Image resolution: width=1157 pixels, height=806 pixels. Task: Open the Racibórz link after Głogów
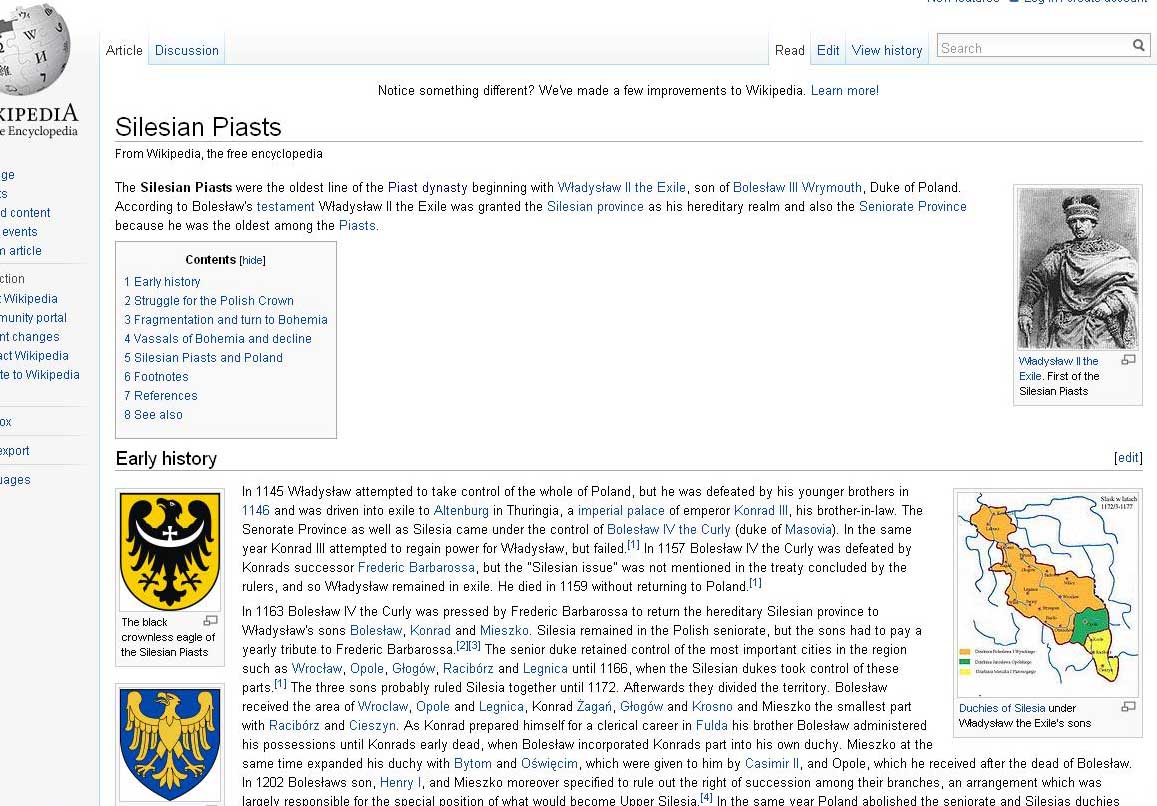(x=468, y=669)
